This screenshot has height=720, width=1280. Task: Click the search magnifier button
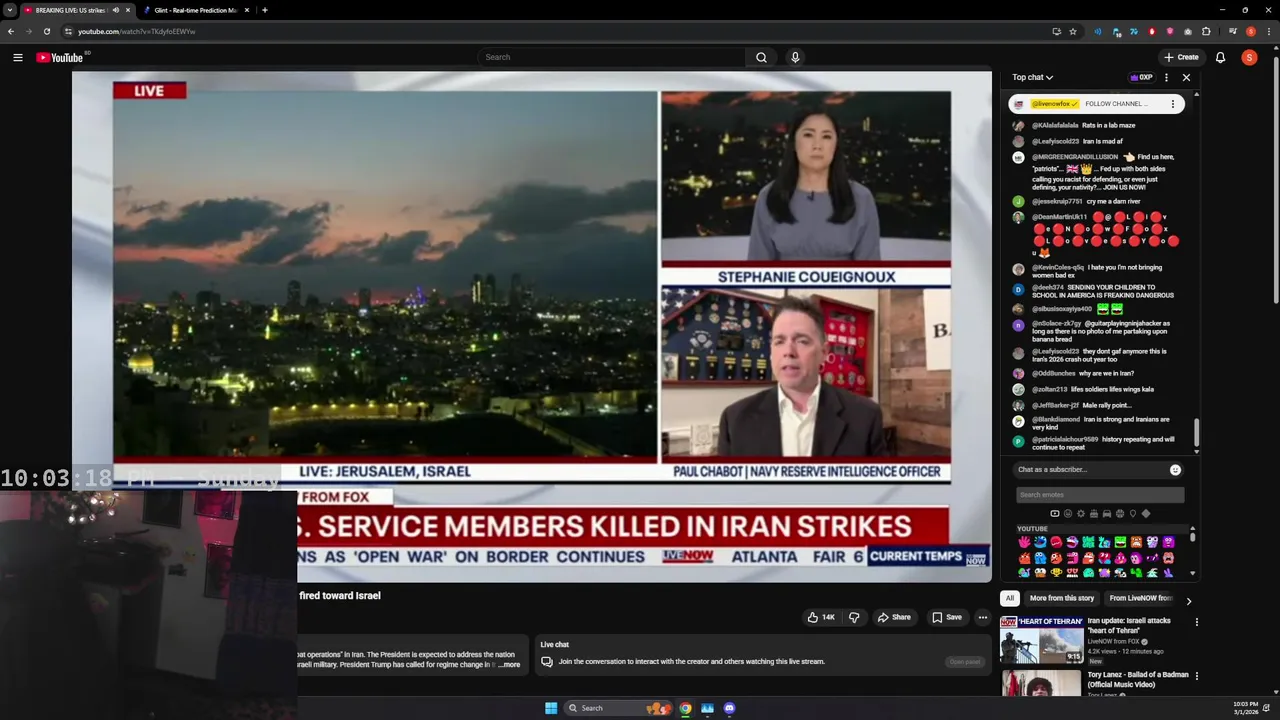pos(761,57)
